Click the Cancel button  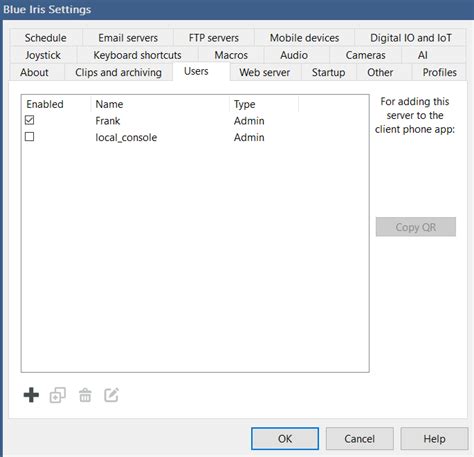[x=360, y=438]
